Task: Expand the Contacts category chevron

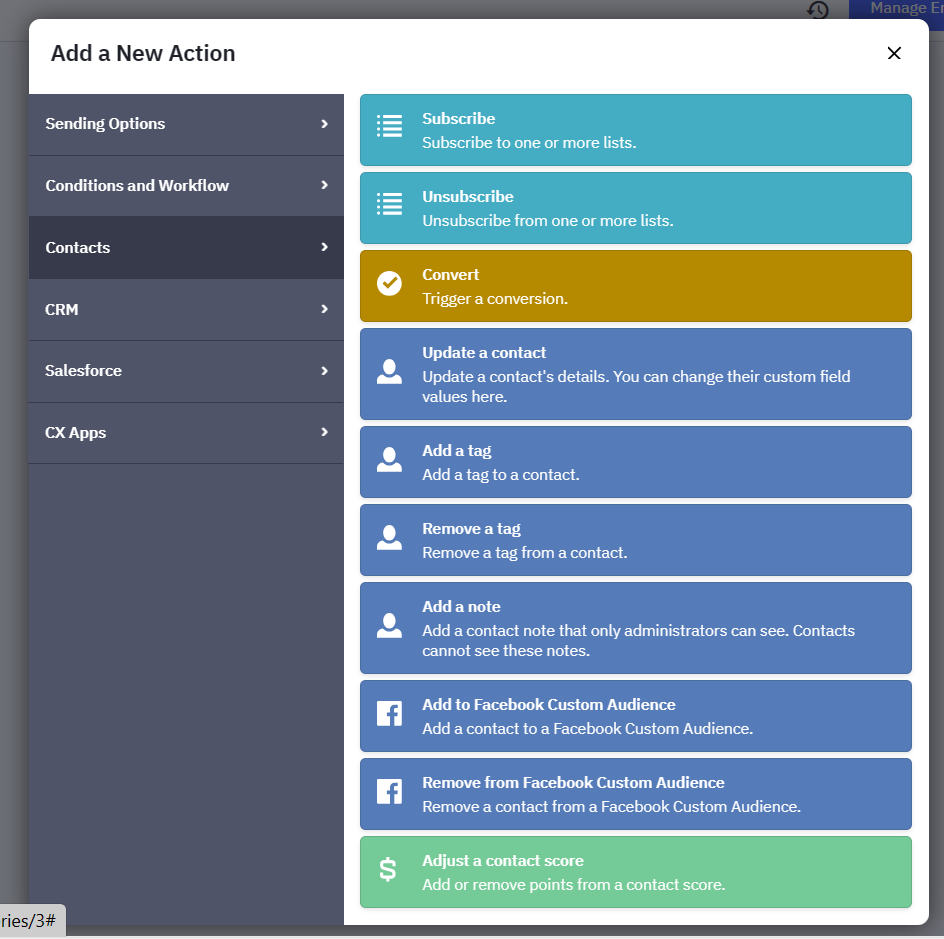Action: coord(324,247)
